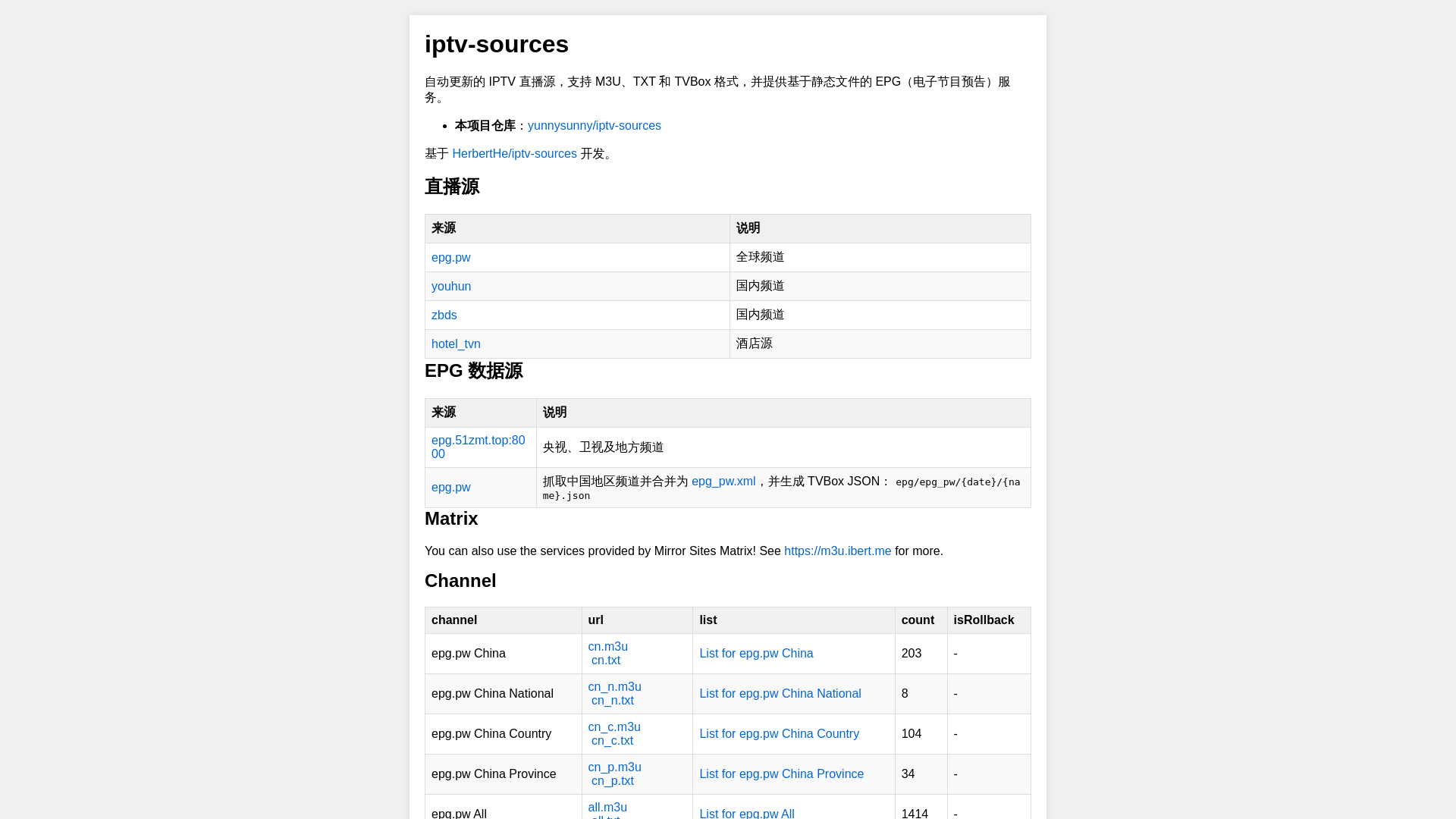Viewport: 1456px width, 819px height.
Task: Open List for epg.pw All
Action: coord(746,814)
